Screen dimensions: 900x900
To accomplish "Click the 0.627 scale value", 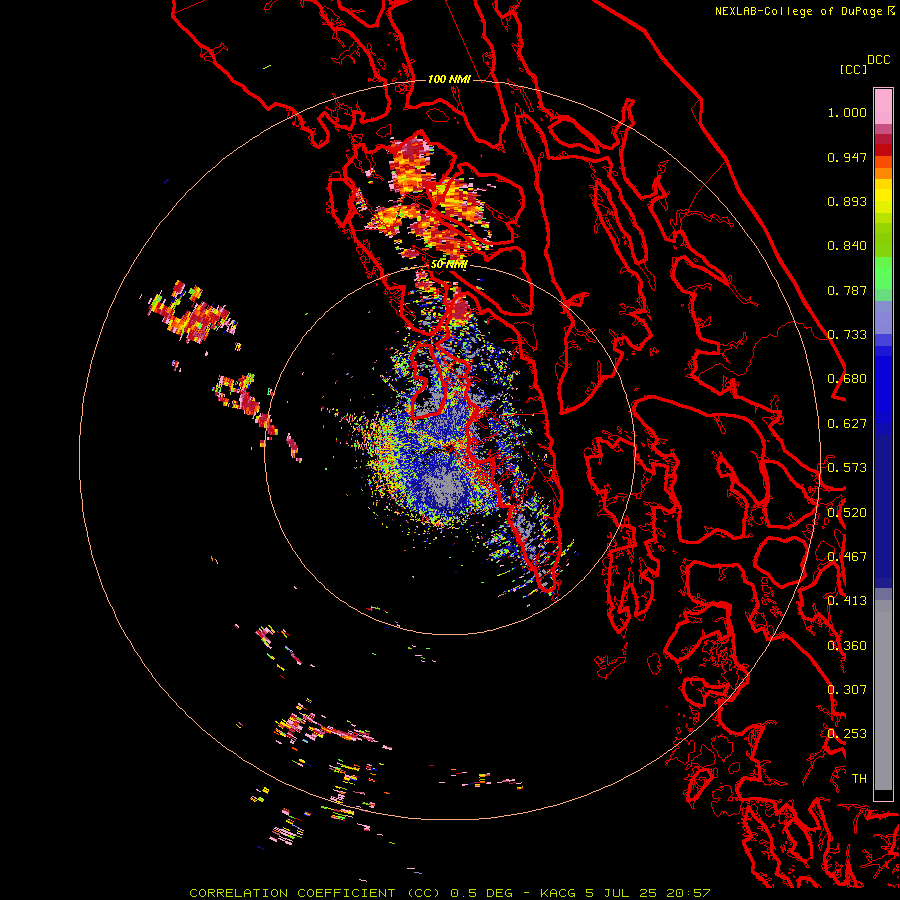I will coord(847,424).
